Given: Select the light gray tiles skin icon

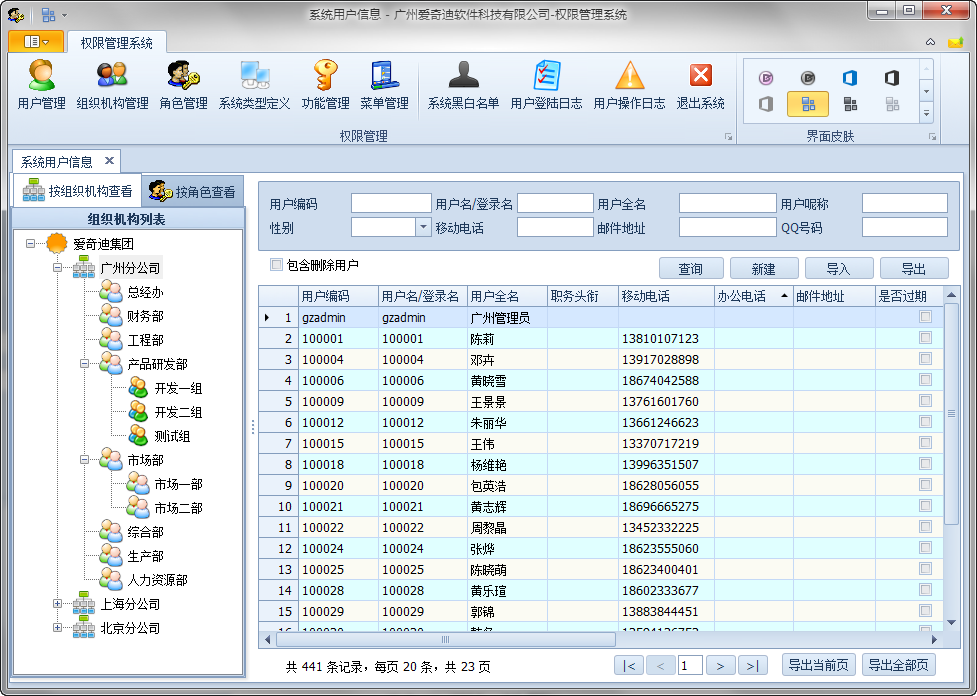Looking at the screenshot, I should pos(892,104).
